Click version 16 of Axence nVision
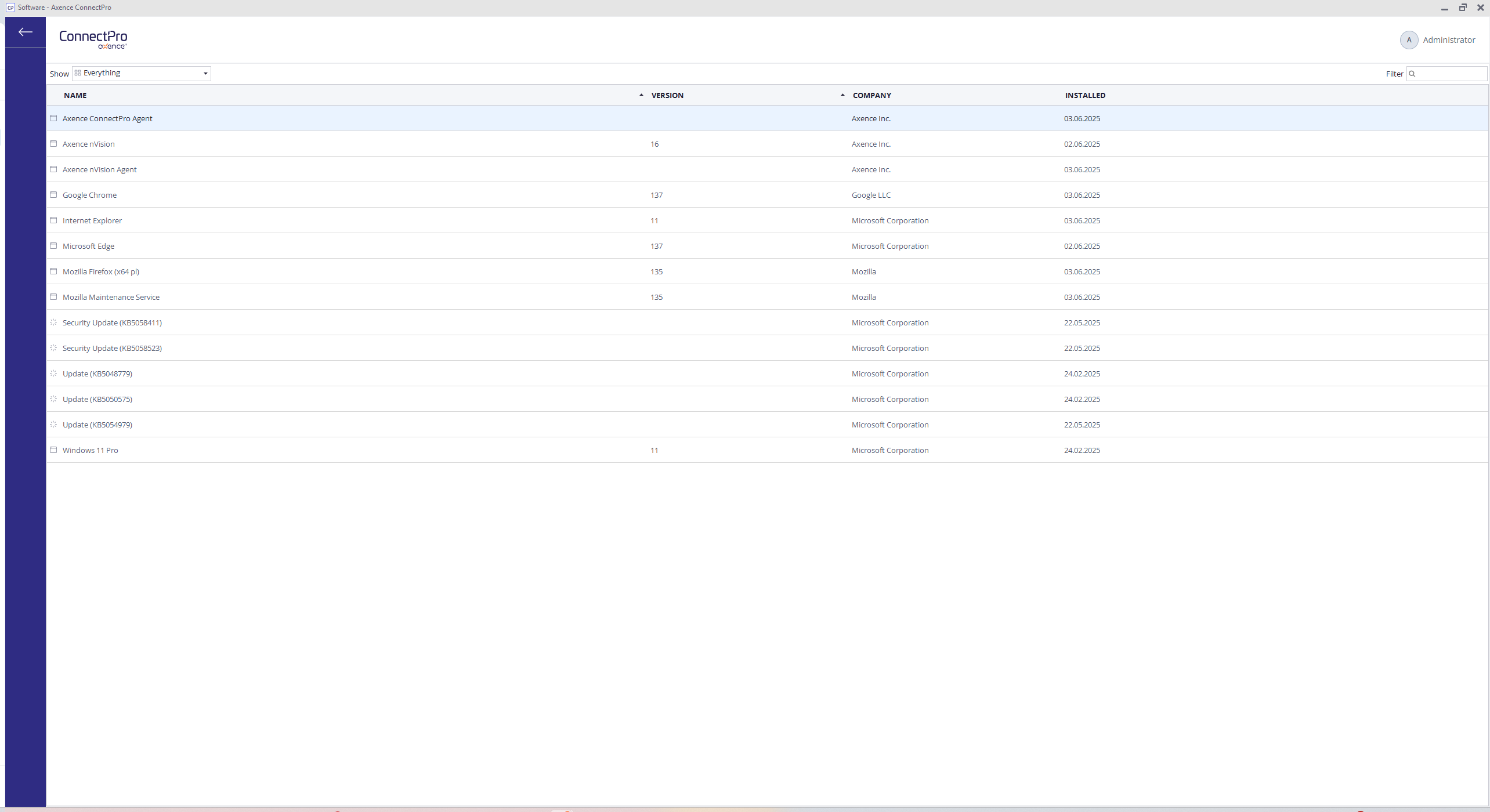 [x=654, y=144]
